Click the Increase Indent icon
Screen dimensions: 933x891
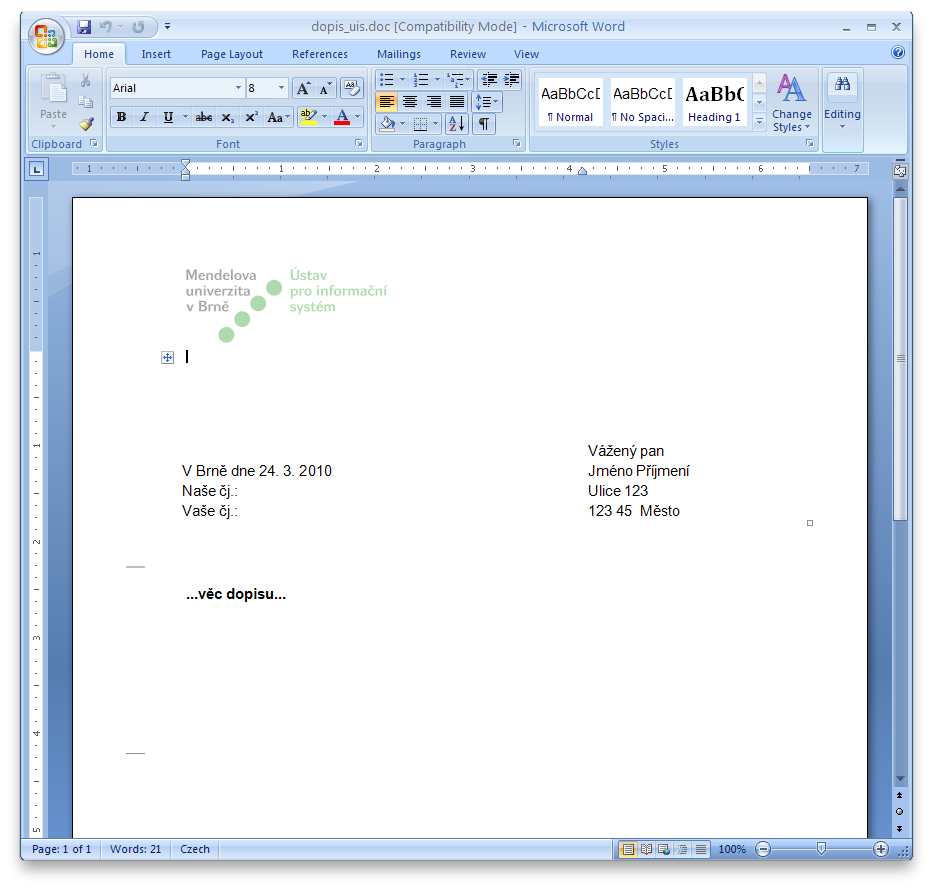(512, 80)
